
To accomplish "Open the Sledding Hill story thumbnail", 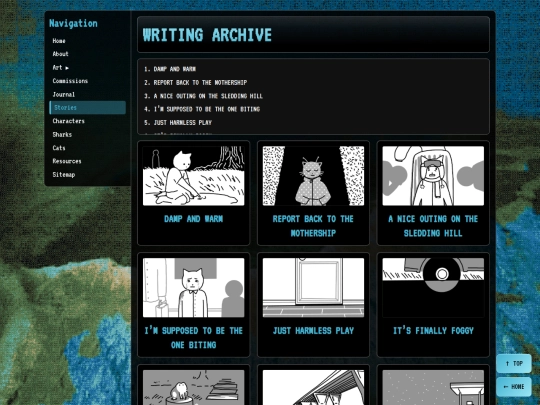I will pos(433,176).
